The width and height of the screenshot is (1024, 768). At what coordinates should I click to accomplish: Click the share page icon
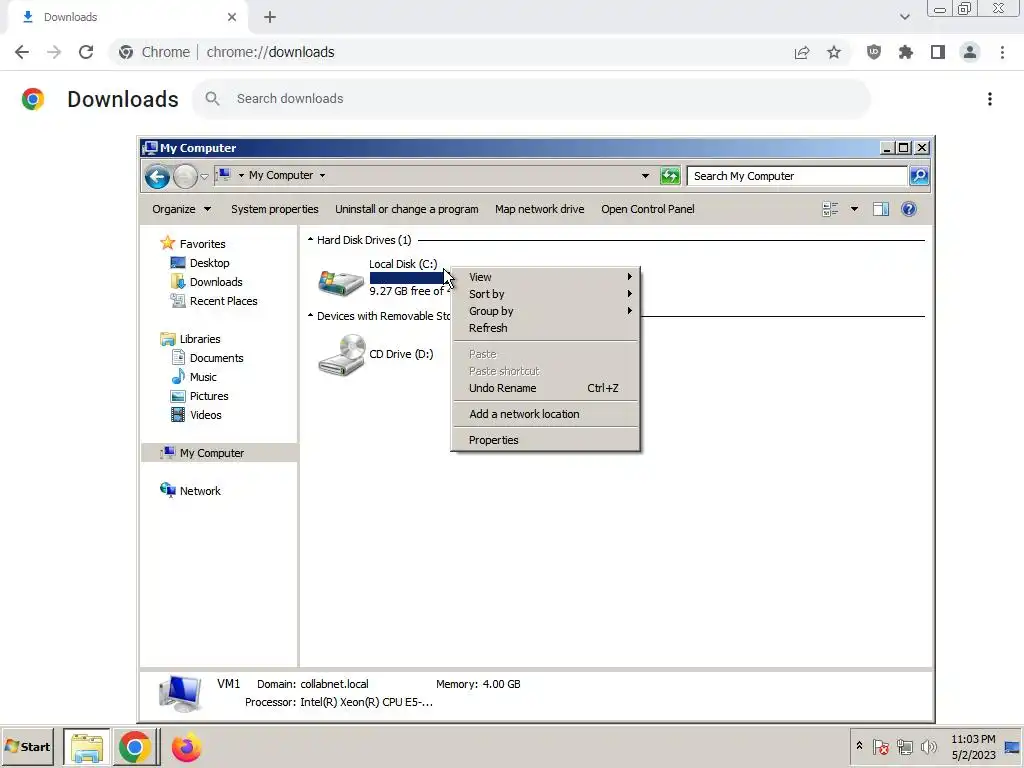[x=802, y=52]
